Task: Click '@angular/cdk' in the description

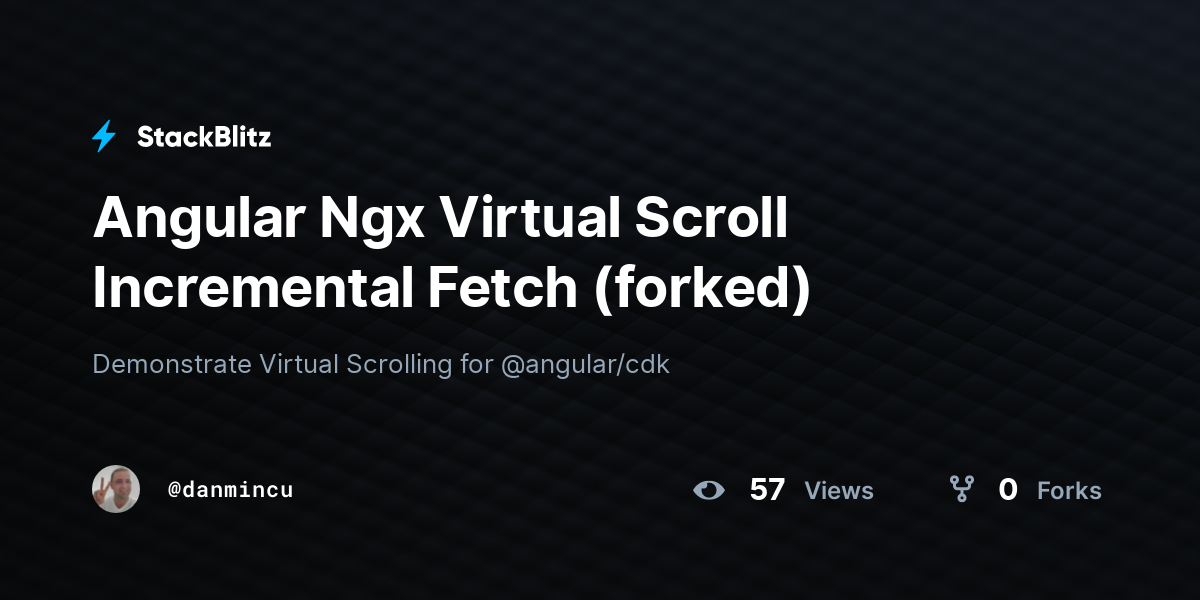Action: point(585,364)
